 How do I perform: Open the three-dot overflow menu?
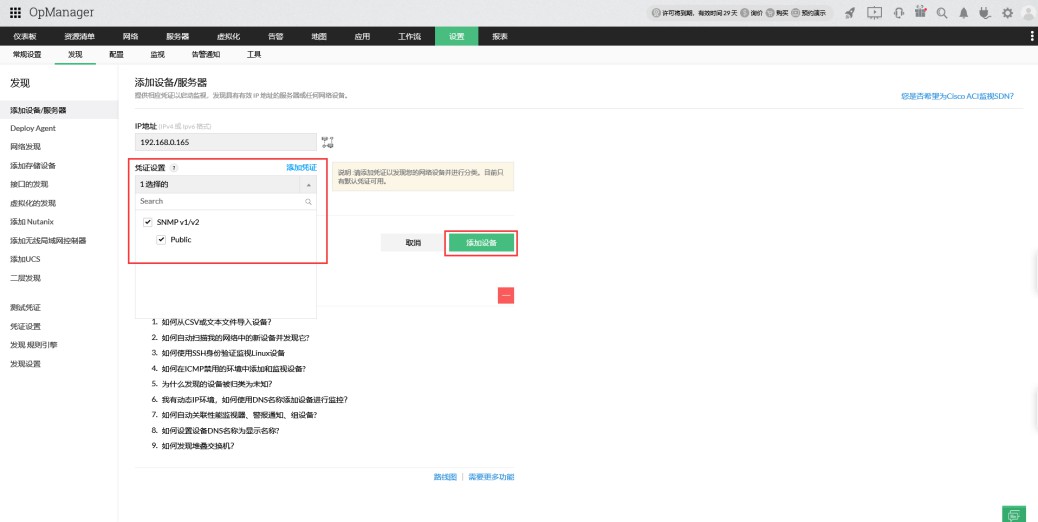click(1031, 36)
